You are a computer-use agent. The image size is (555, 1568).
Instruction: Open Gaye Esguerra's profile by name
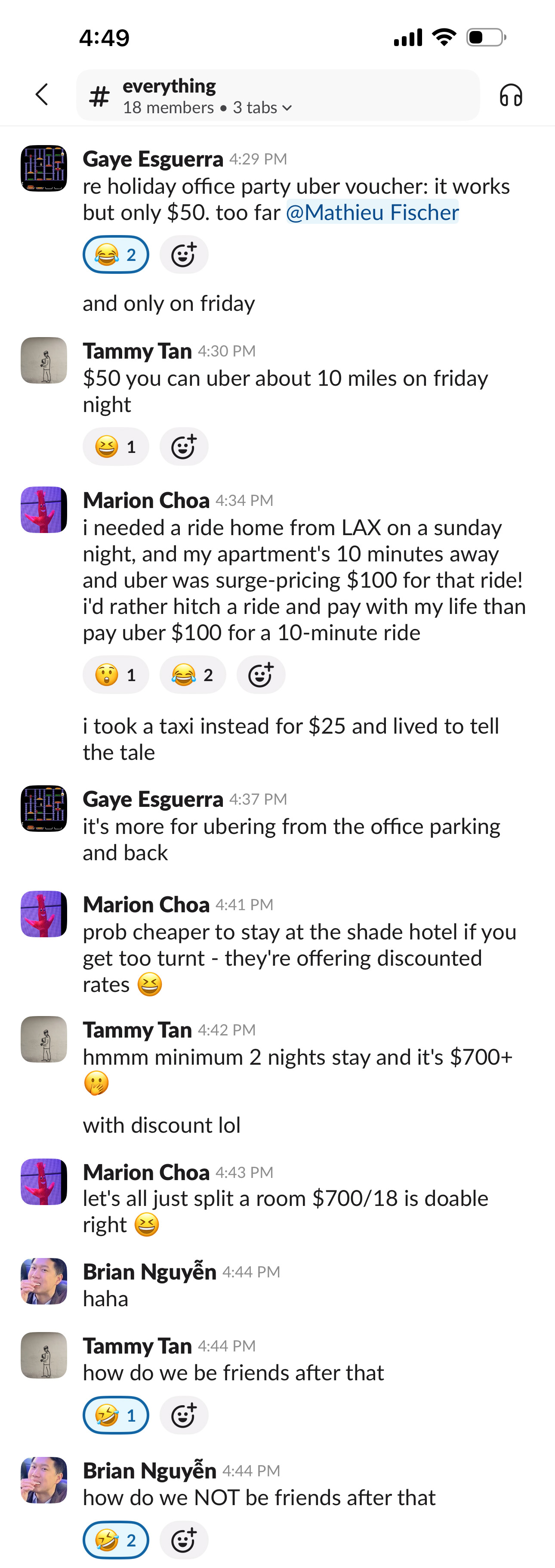tap(153, 159)
